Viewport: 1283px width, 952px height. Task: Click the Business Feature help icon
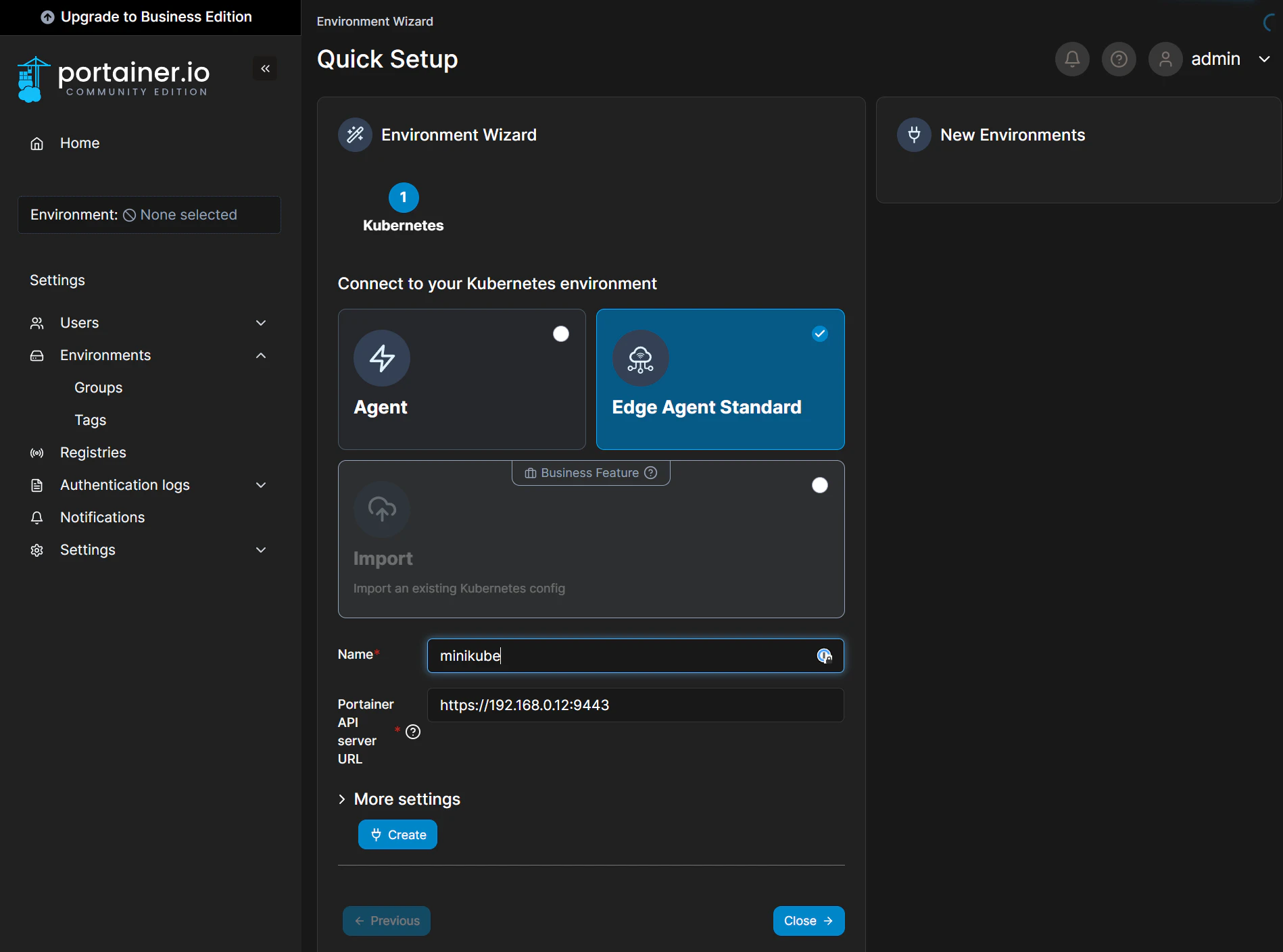click(650, 473)
